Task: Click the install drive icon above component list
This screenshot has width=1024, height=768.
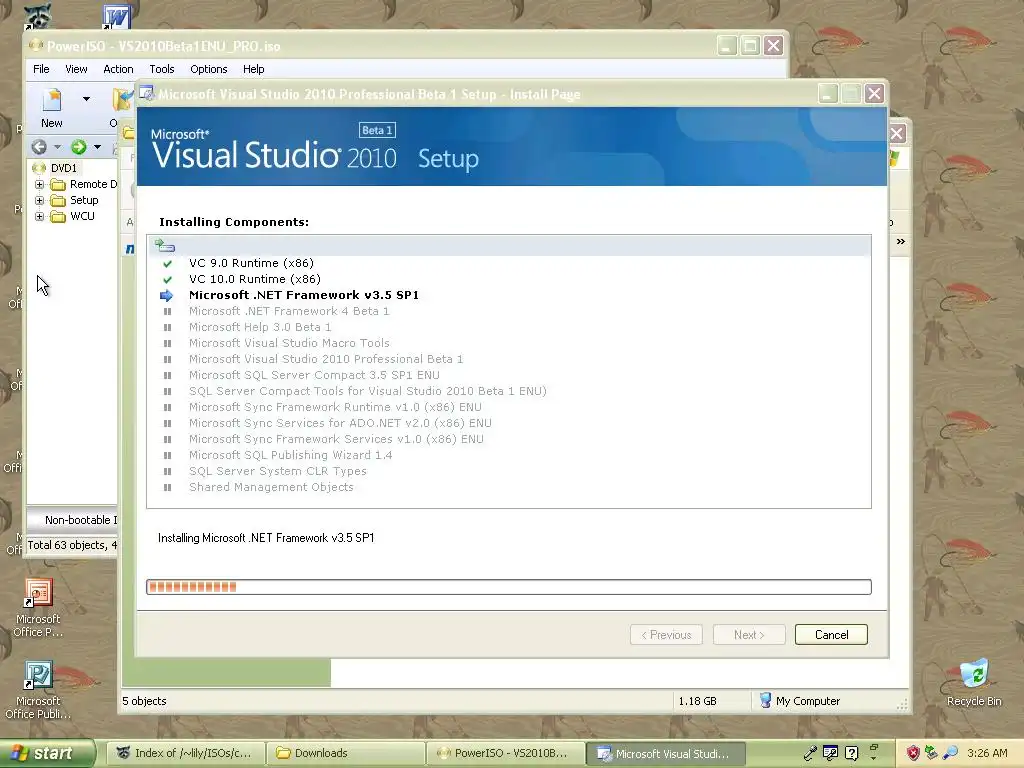Action: pyautogui.click(x=165, y=246)
